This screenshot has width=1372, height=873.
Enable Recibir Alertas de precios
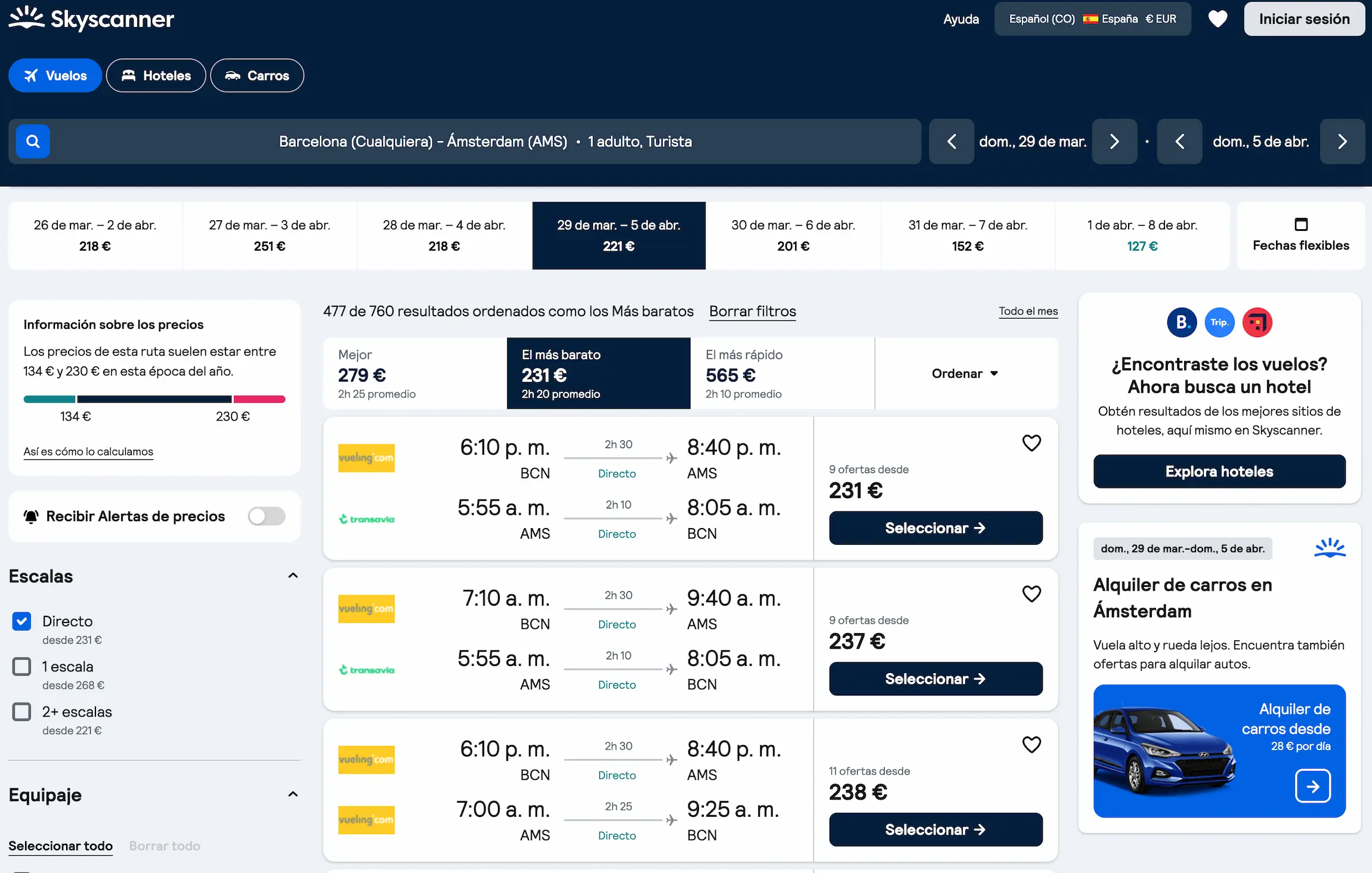coord(267,516)
